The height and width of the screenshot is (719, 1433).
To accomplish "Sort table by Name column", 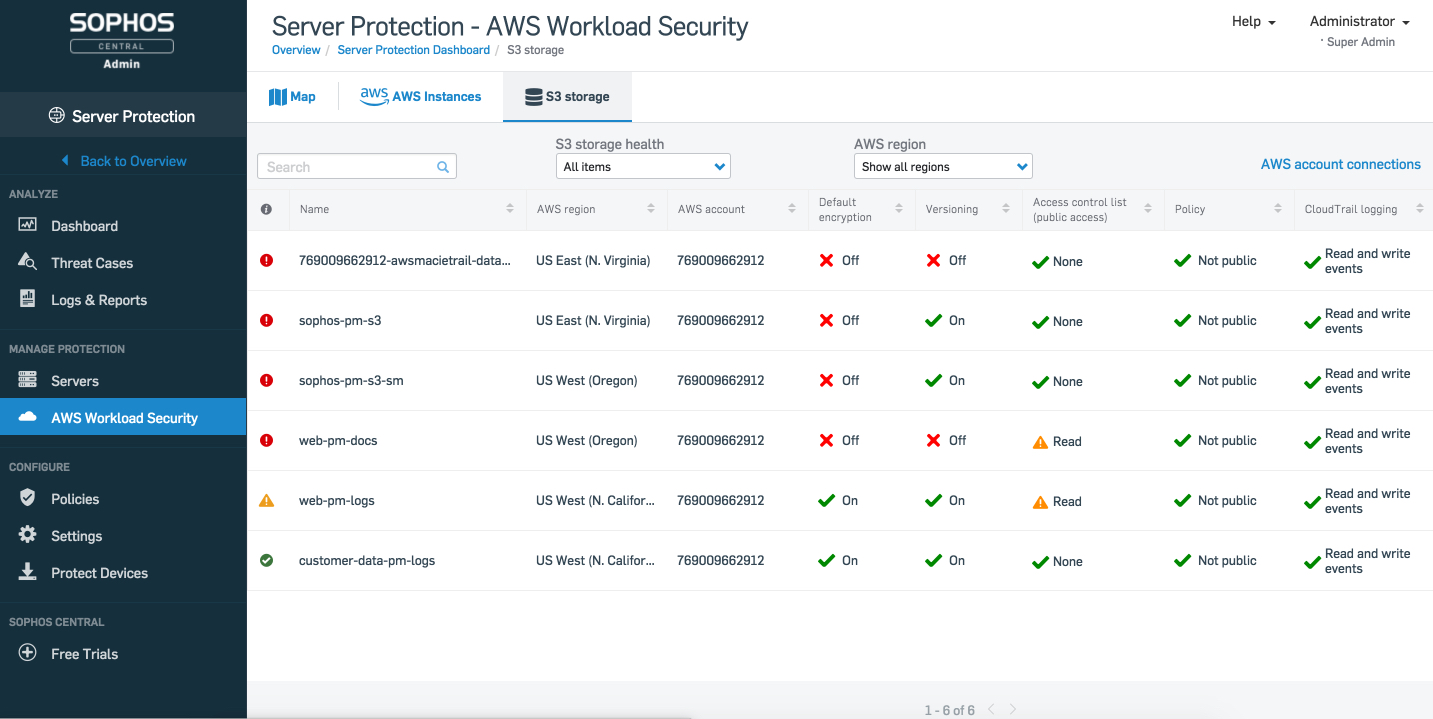I will pyautogui.click(x=407, y=209).
